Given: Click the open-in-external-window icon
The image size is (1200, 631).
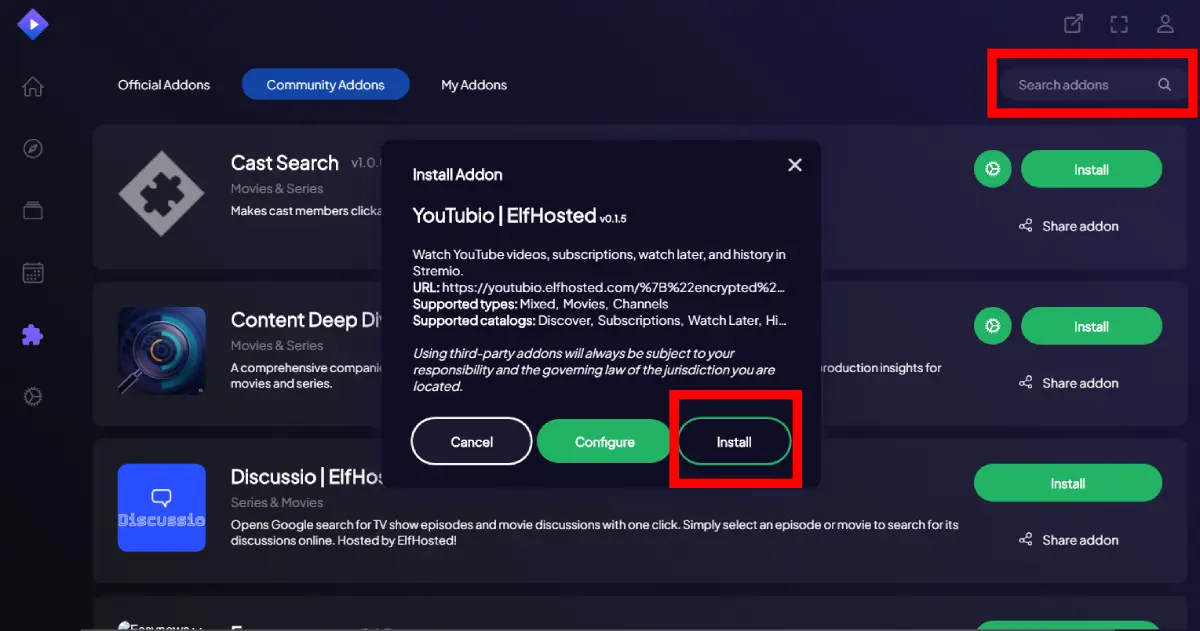Looking at the screenshot, I should [1073, 24].
